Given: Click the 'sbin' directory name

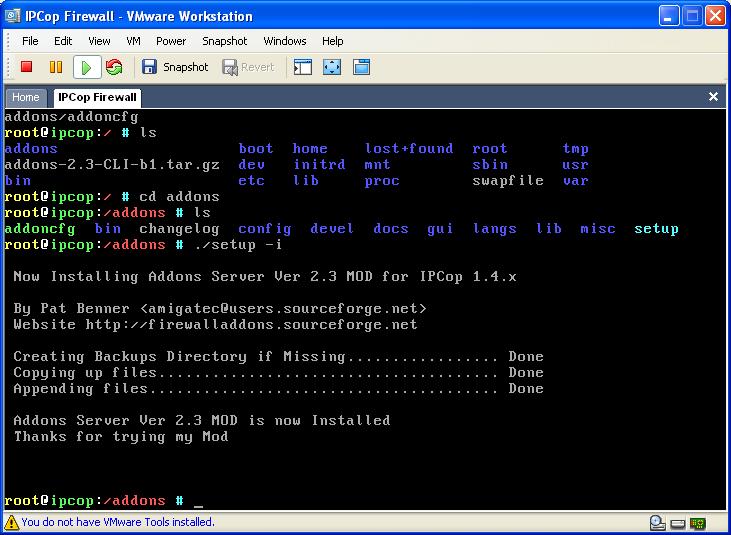Looking at the screenshot, I should 490,165.
